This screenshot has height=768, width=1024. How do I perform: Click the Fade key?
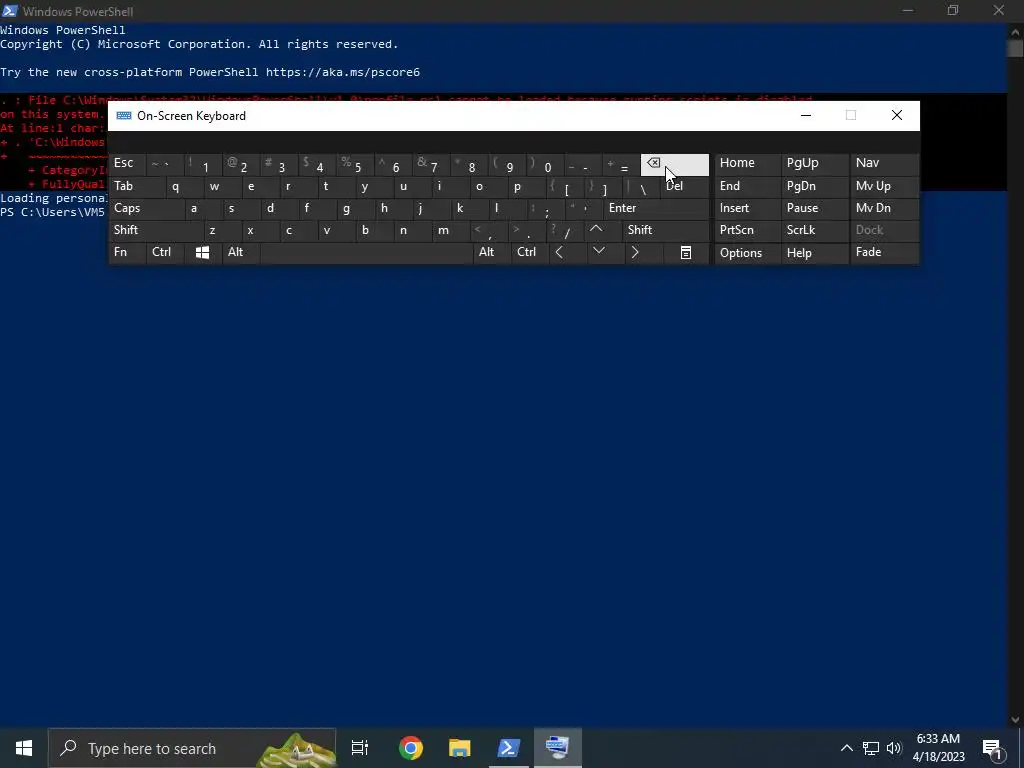[x=884, y=253]
